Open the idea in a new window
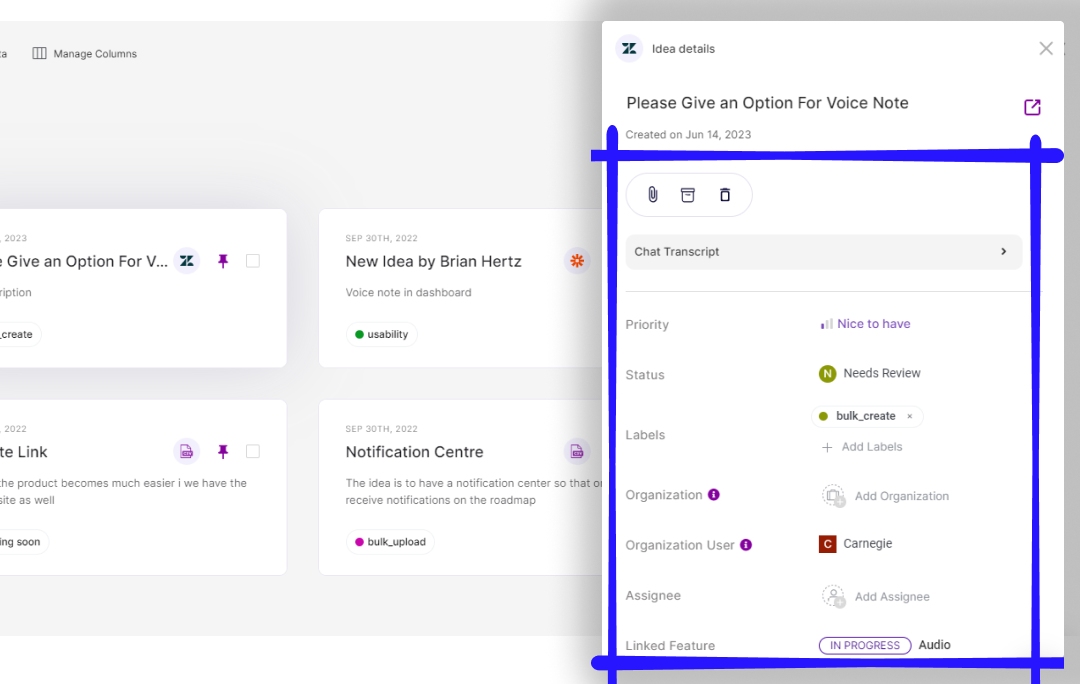 [1032, 107]
